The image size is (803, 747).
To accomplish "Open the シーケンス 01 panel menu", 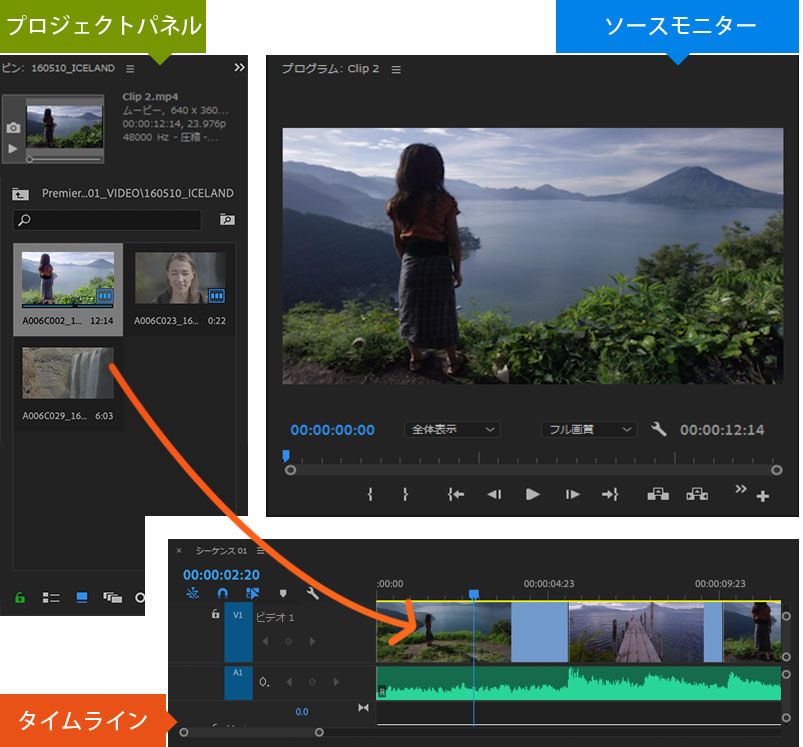I will tap(260, 551).
